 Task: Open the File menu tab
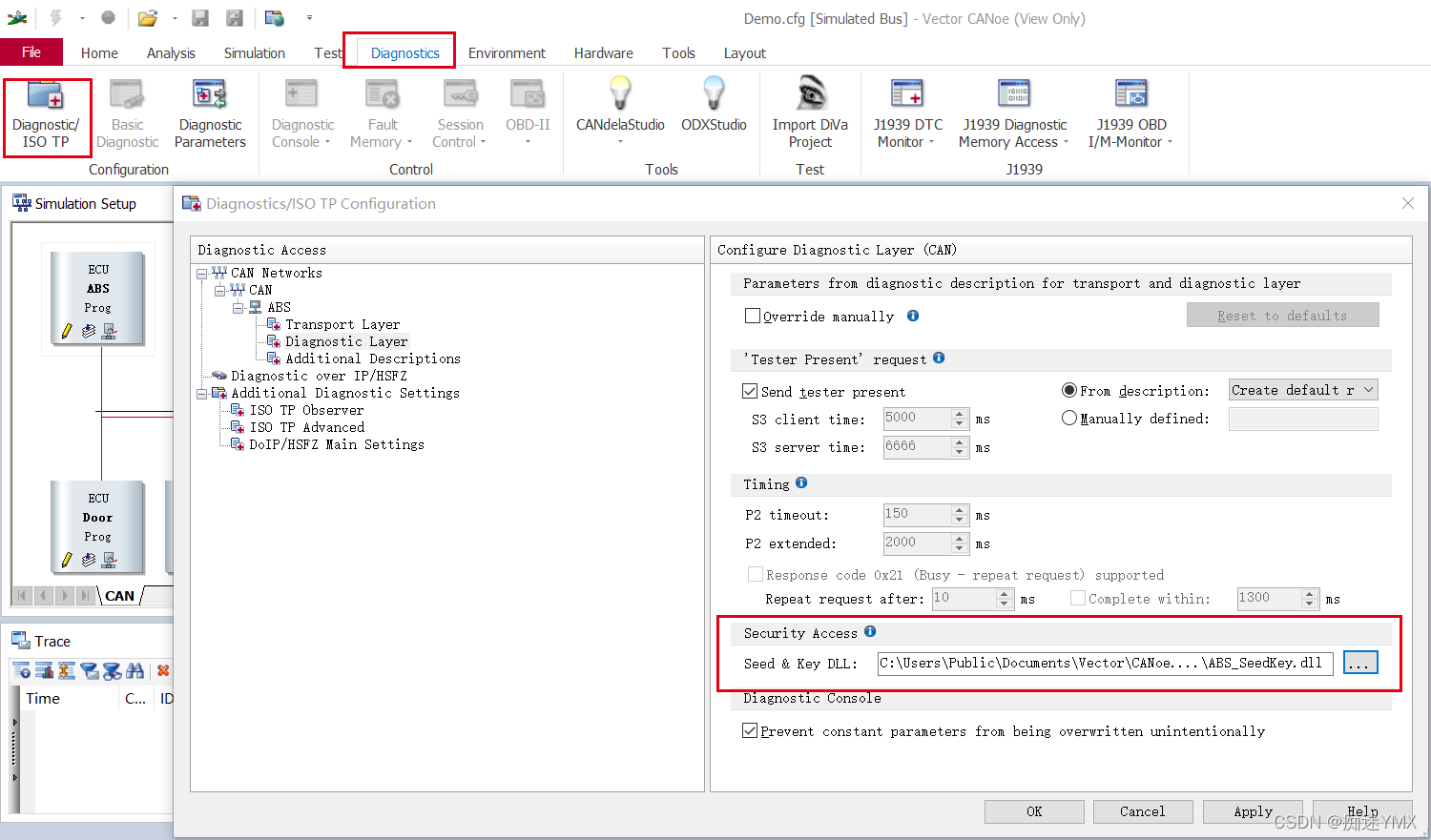[31, 52]
